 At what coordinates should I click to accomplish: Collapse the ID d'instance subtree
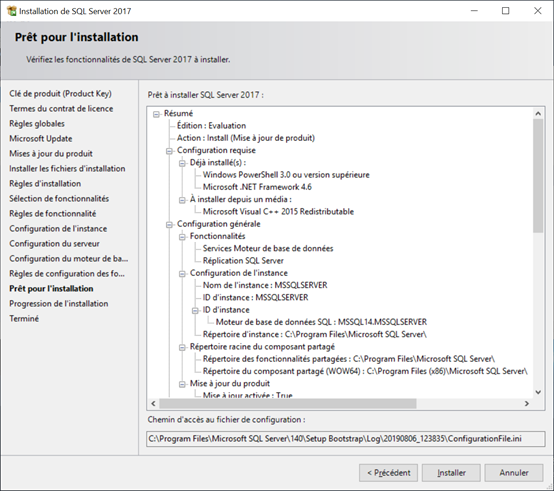(195, 310)
